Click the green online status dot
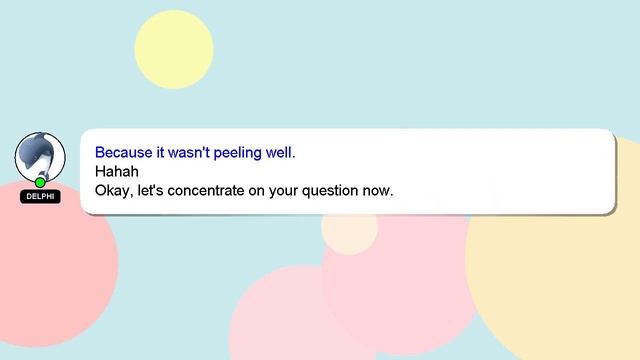The image size is (640, 360). point(40,182)
